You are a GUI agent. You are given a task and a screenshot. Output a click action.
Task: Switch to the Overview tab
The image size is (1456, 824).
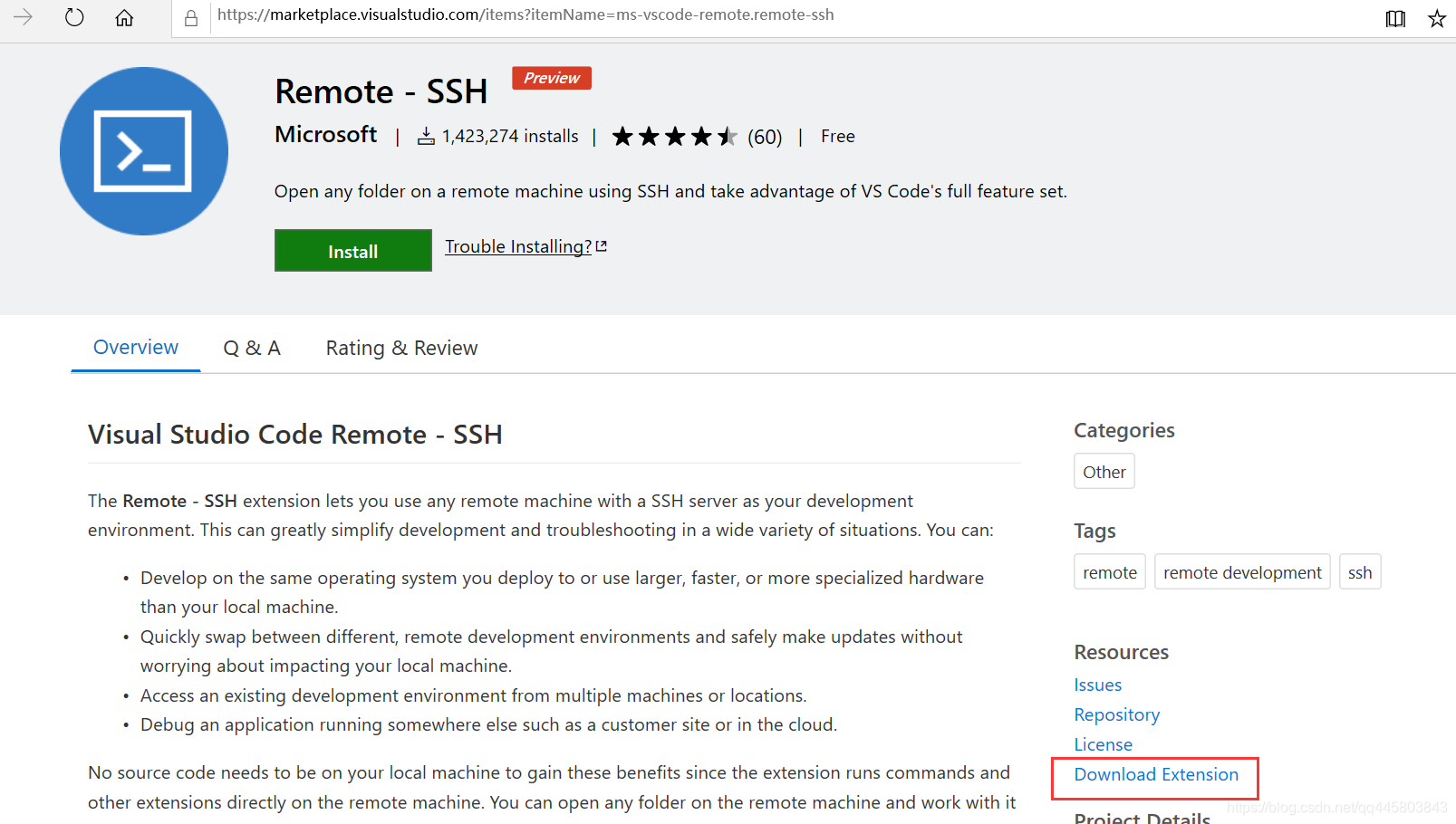click(136, 348)
